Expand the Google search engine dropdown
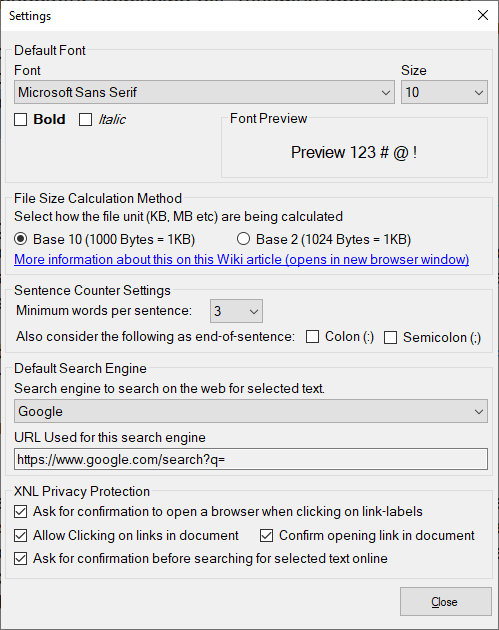Image resolution: width=499 pixels, height=630 pixels. point(251,411)
